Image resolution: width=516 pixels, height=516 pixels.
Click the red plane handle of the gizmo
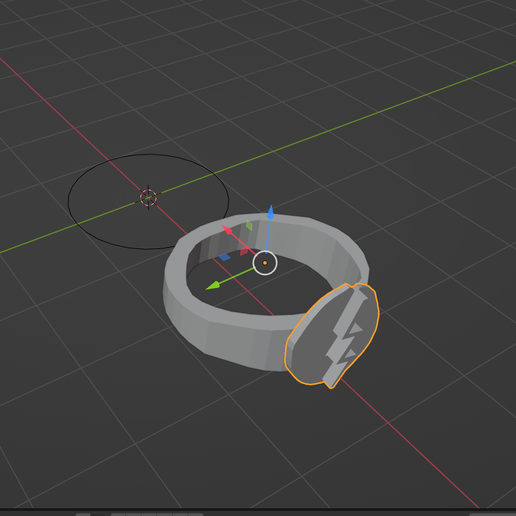[x=244, y=251]
